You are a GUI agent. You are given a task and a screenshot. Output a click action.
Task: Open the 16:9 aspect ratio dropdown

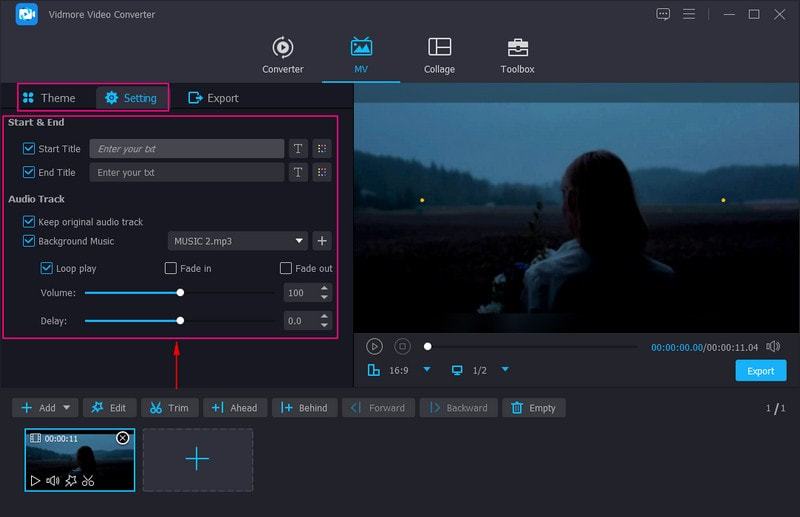pos(427,370)
